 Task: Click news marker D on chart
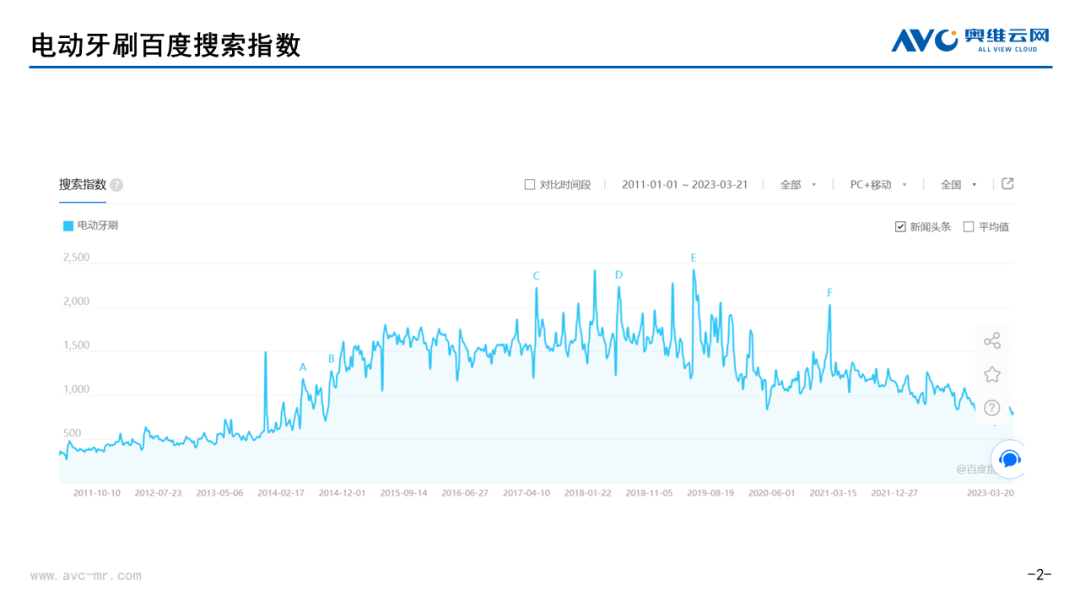point(619,275)
